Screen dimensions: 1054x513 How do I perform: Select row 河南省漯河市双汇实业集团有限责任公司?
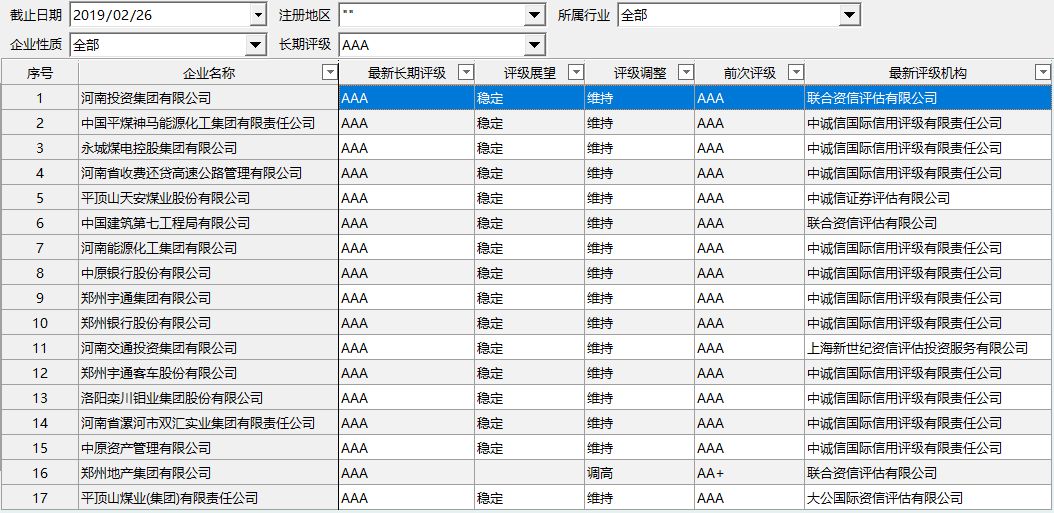tap(527, 423)
